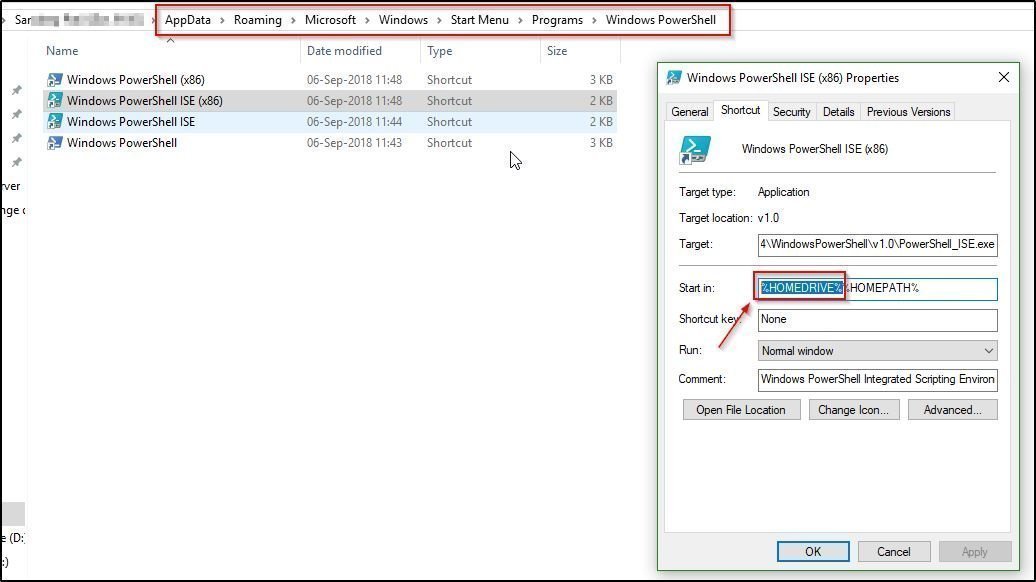Select the 'Windows PowerShell (x86)' file name
Image resolution: width=1036 pixels, height=582 pixels.
point(135,80)
